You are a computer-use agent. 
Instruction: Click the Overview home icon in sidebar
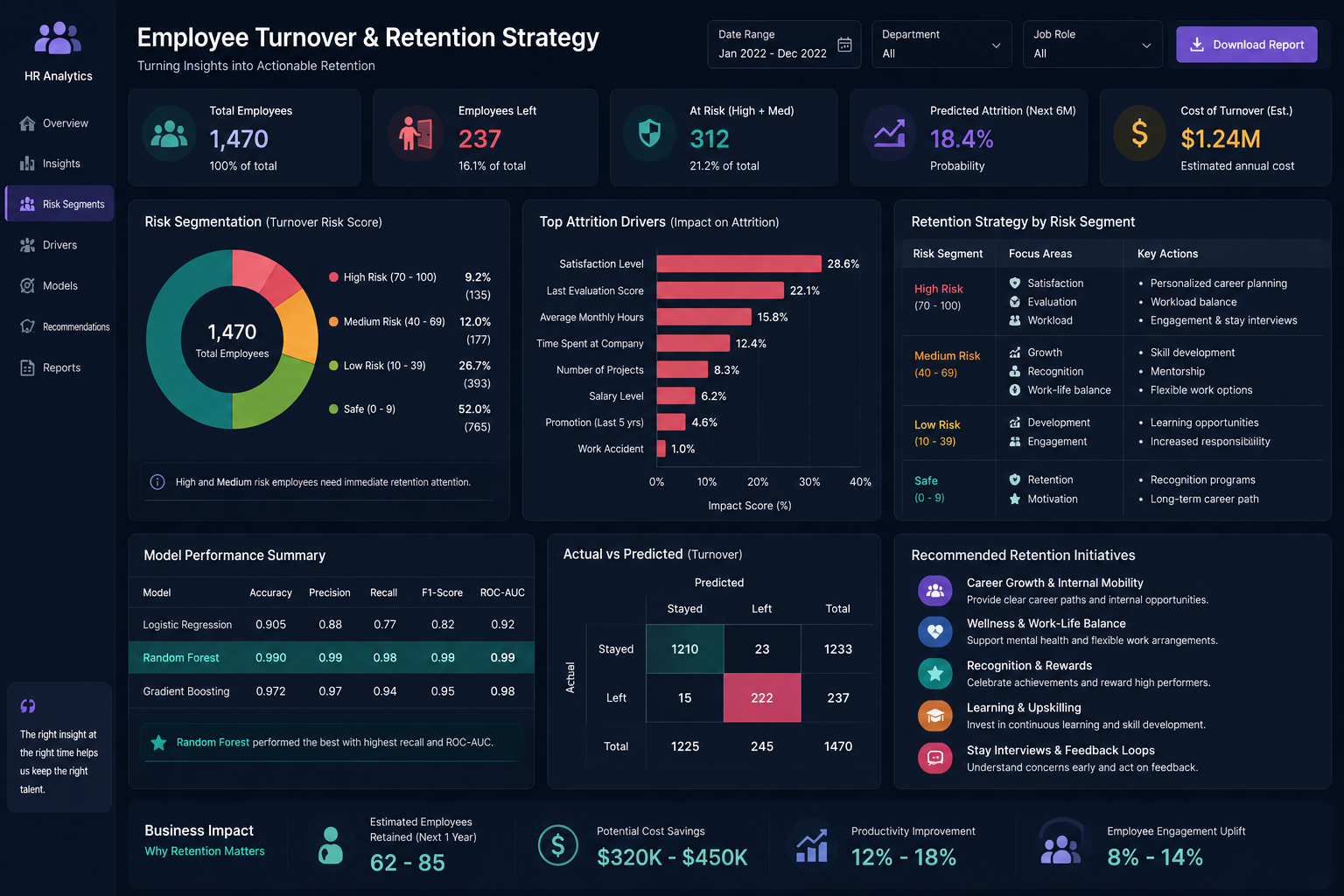[27, 123]
